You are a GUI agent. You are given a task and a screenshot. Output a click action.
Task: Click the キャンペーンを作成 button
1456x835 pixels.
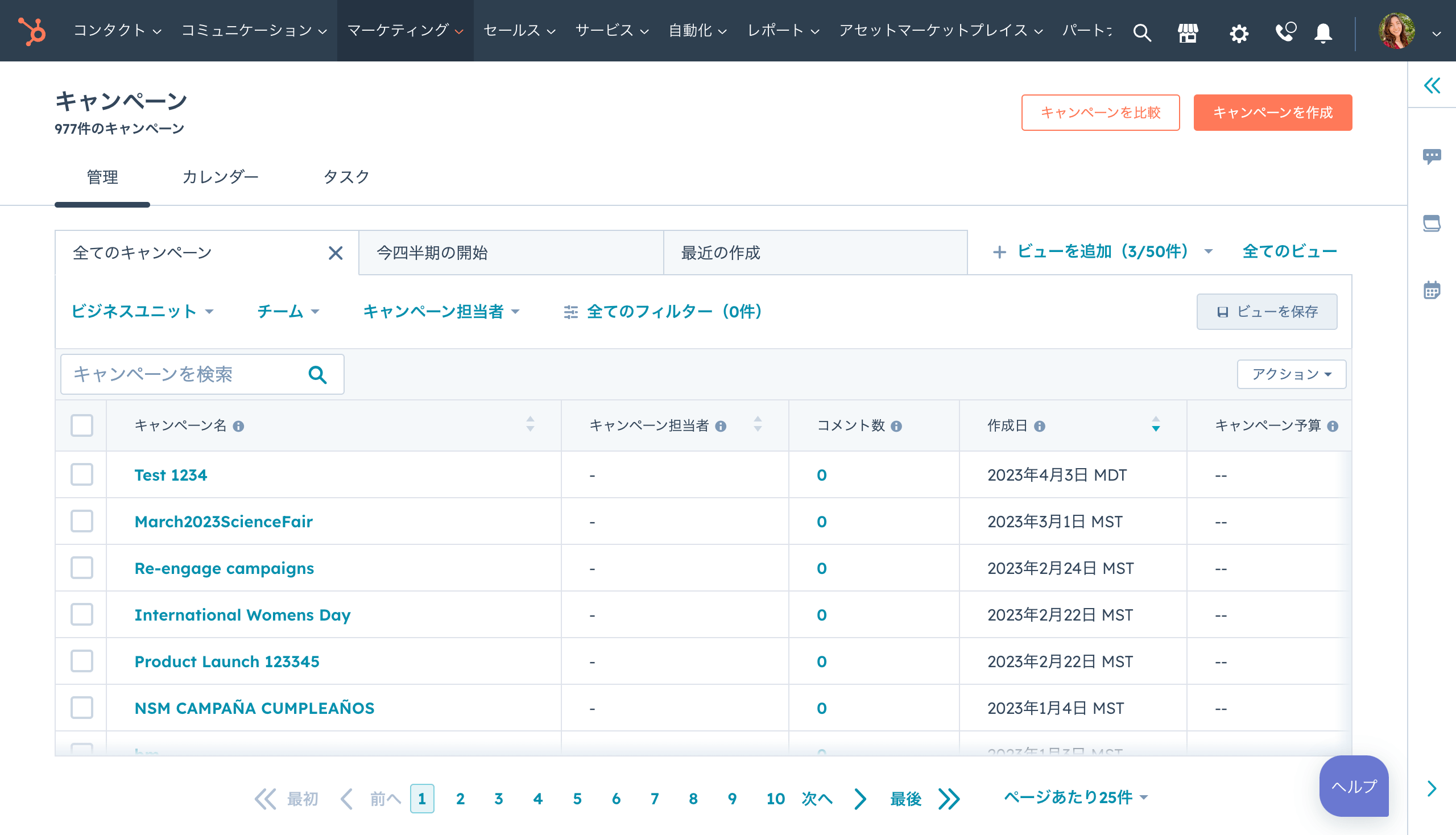coord(1272,113)
